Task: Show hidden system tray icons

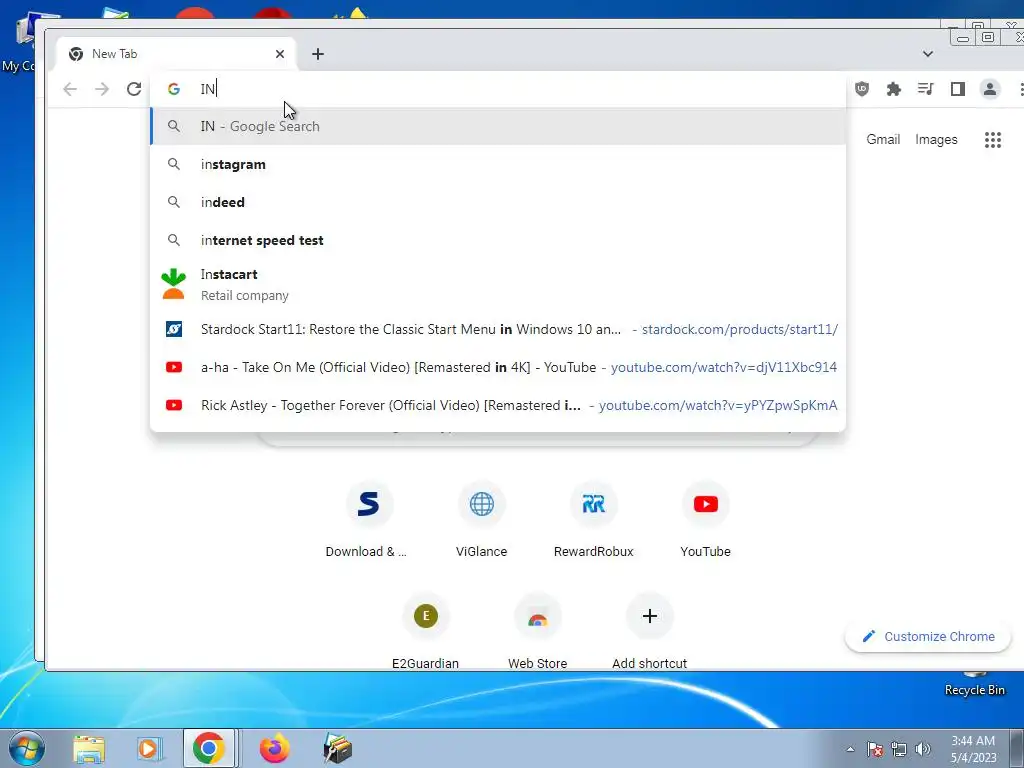Action: [850, 749]
